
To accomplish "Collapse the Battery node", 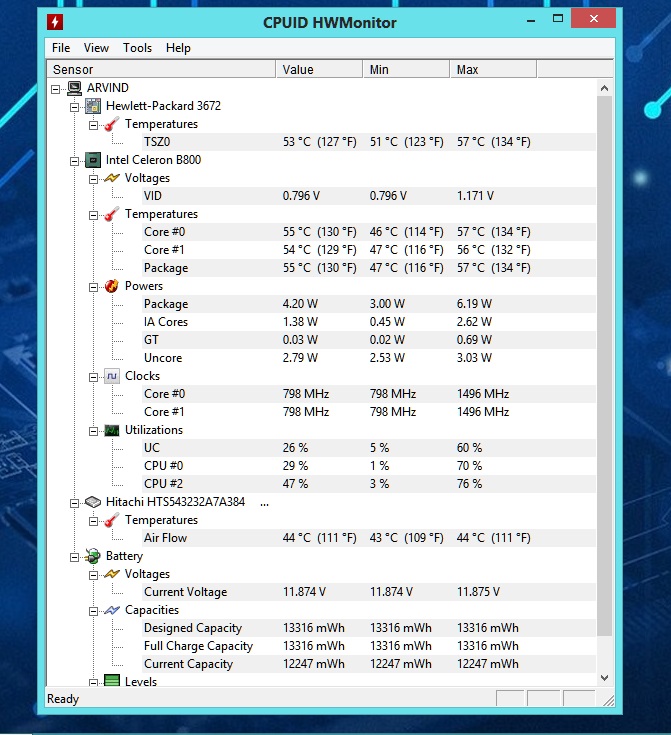I will pyautogui.click(x=74, y=557).
